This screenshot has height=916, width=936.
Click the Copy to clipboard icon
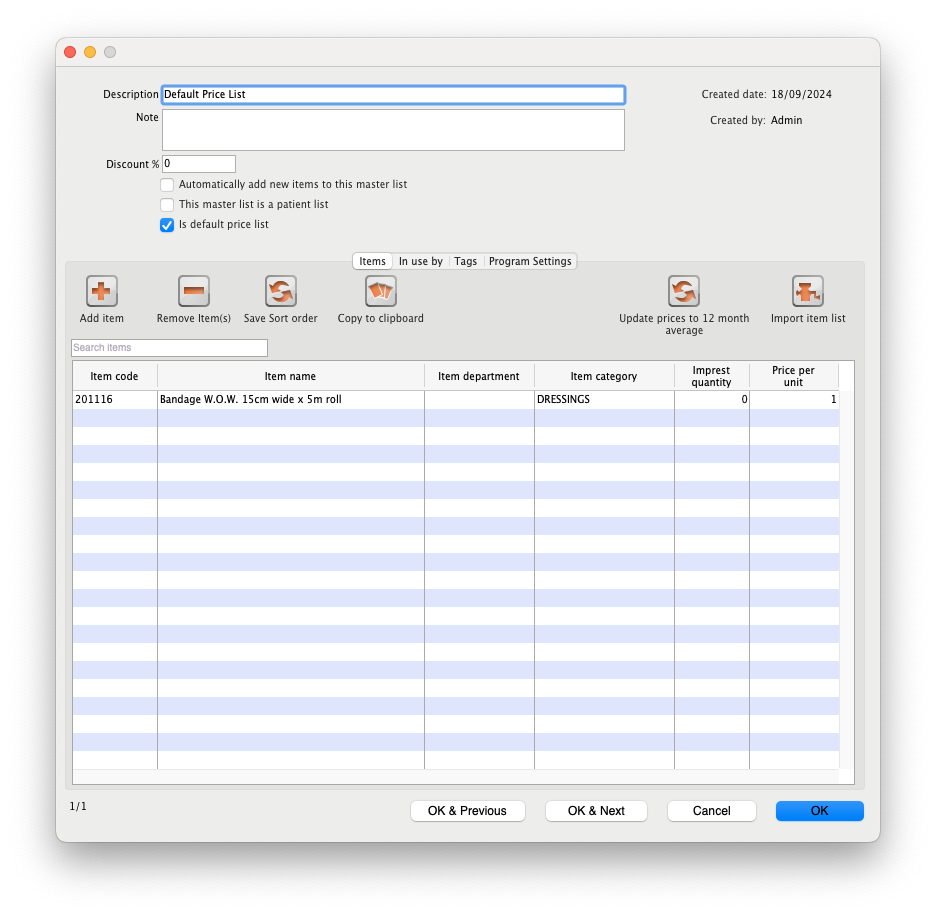(x=381, y=292)
